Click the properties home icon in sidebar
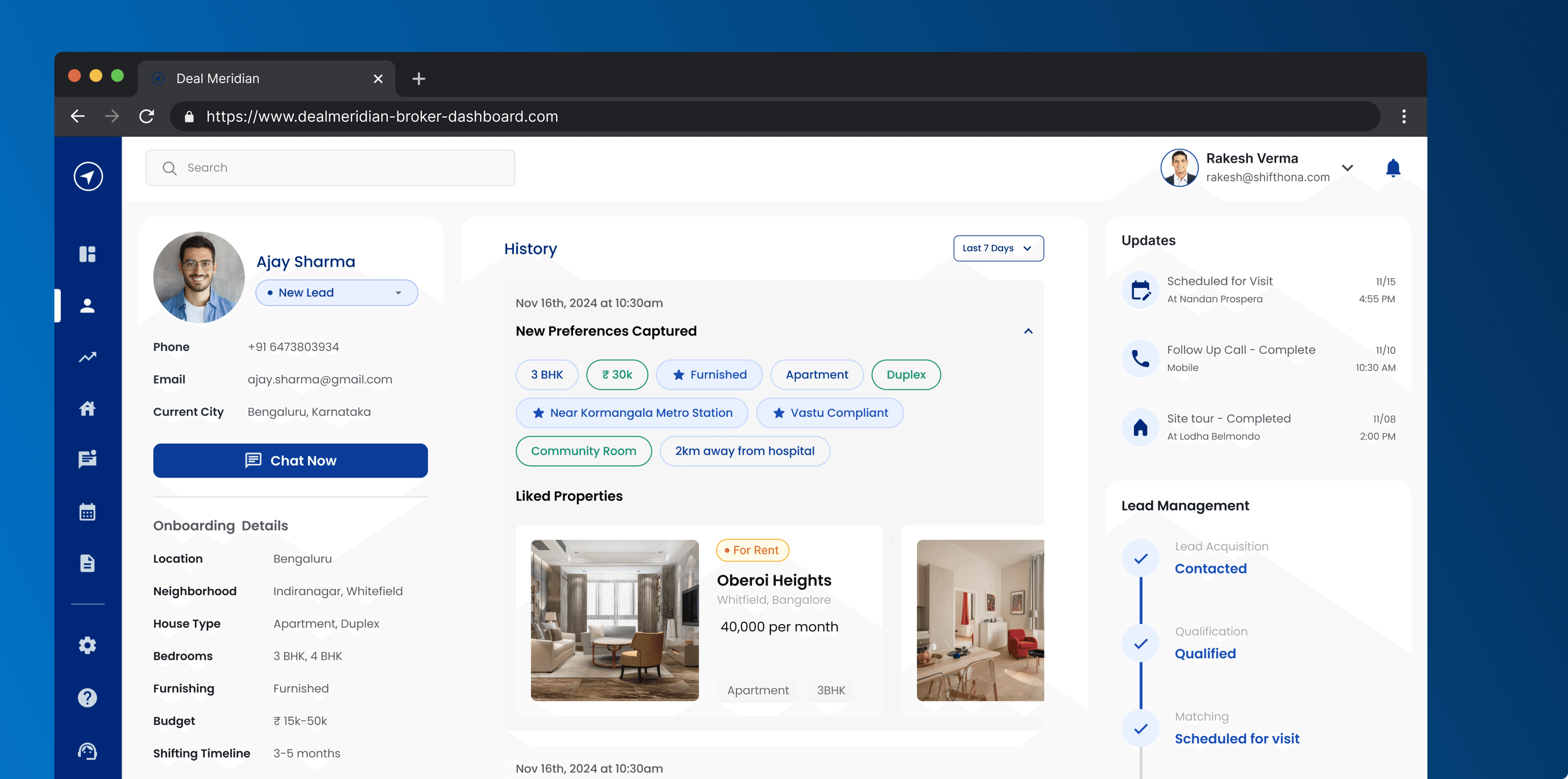 [x=88, y=408]
